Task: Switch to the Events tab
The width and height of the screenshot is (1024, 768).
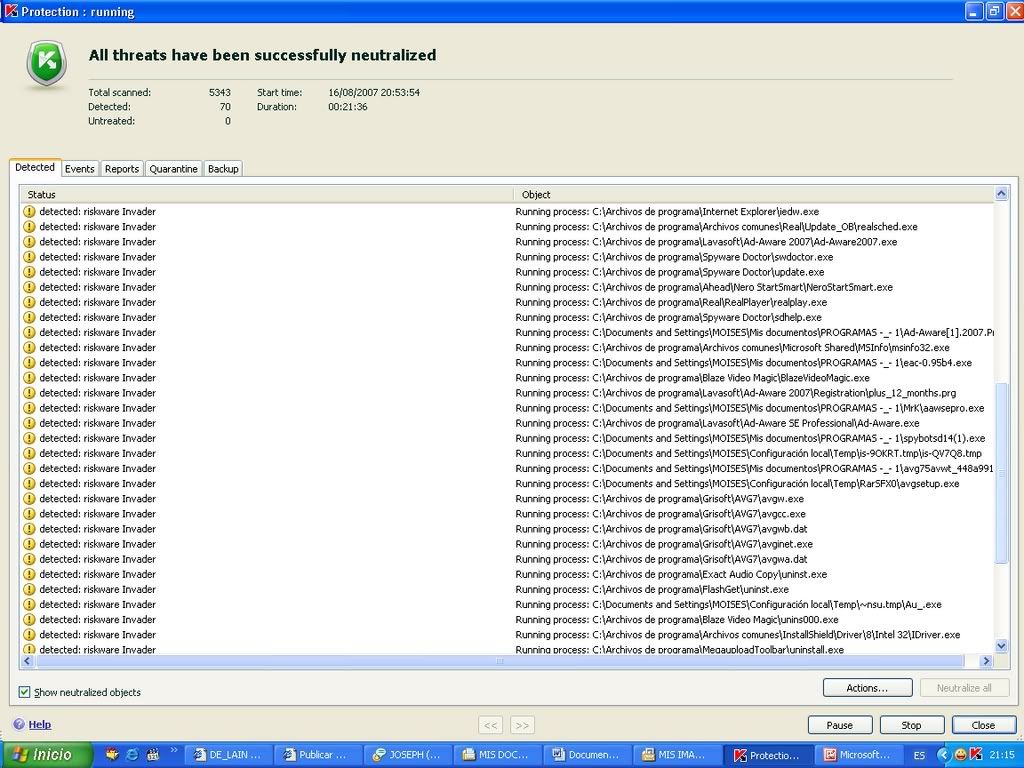Action: coord(80,168)
